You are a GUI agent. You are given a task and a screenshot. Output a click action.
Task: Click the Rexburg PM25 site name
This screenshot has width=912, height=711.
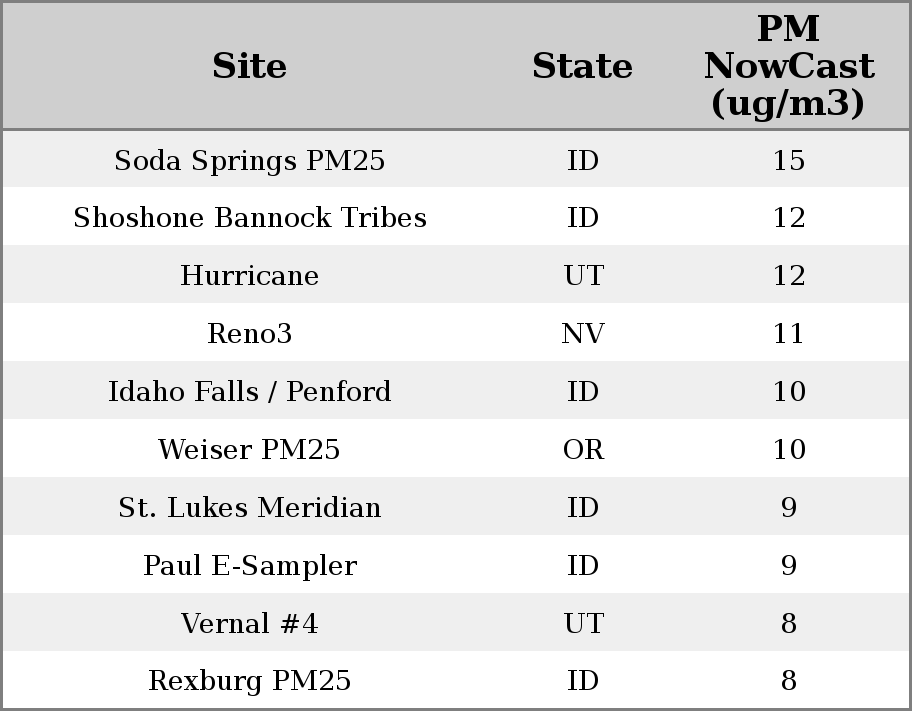click(249, 681)
